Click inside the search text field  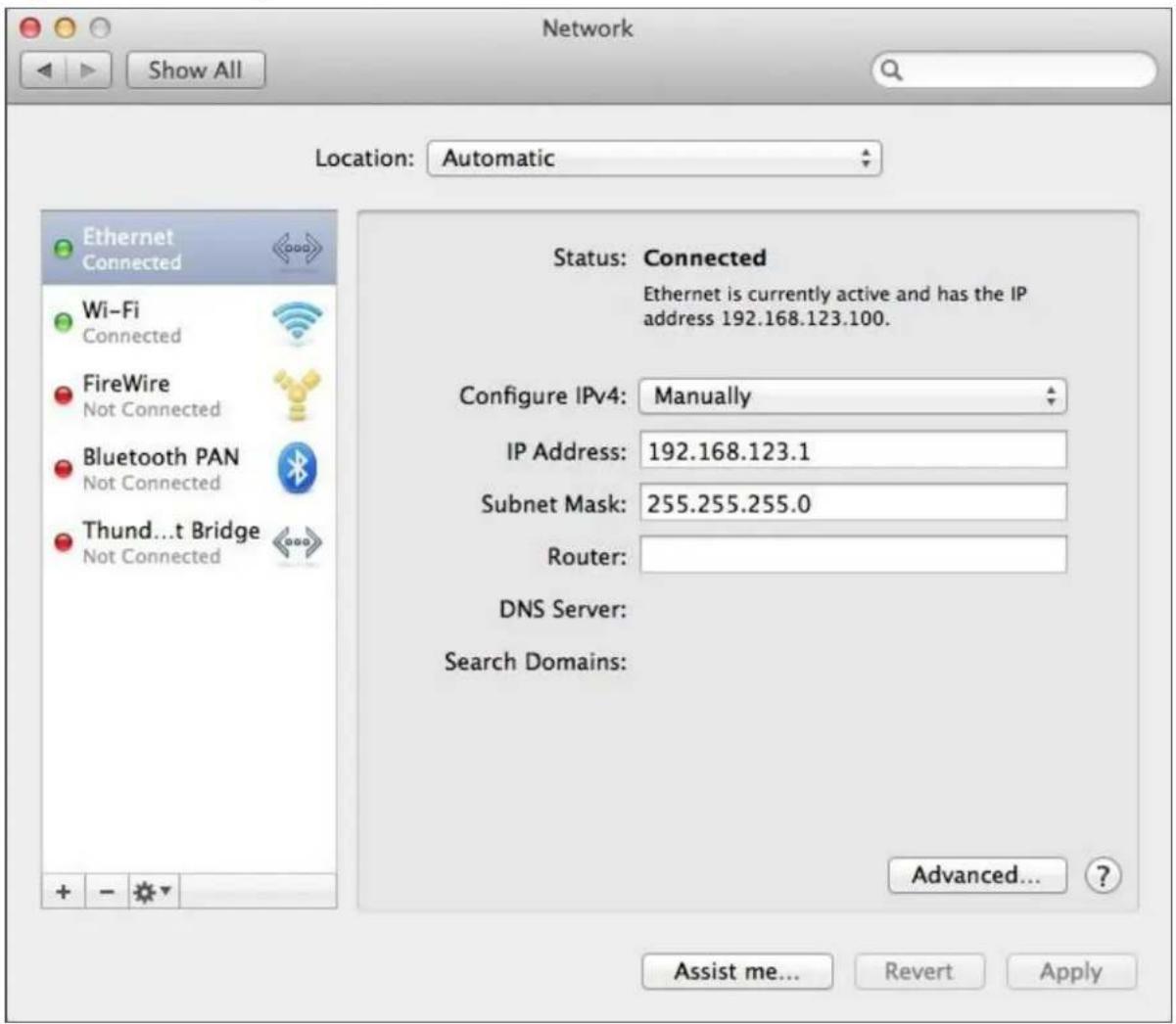click(1013, 70)
